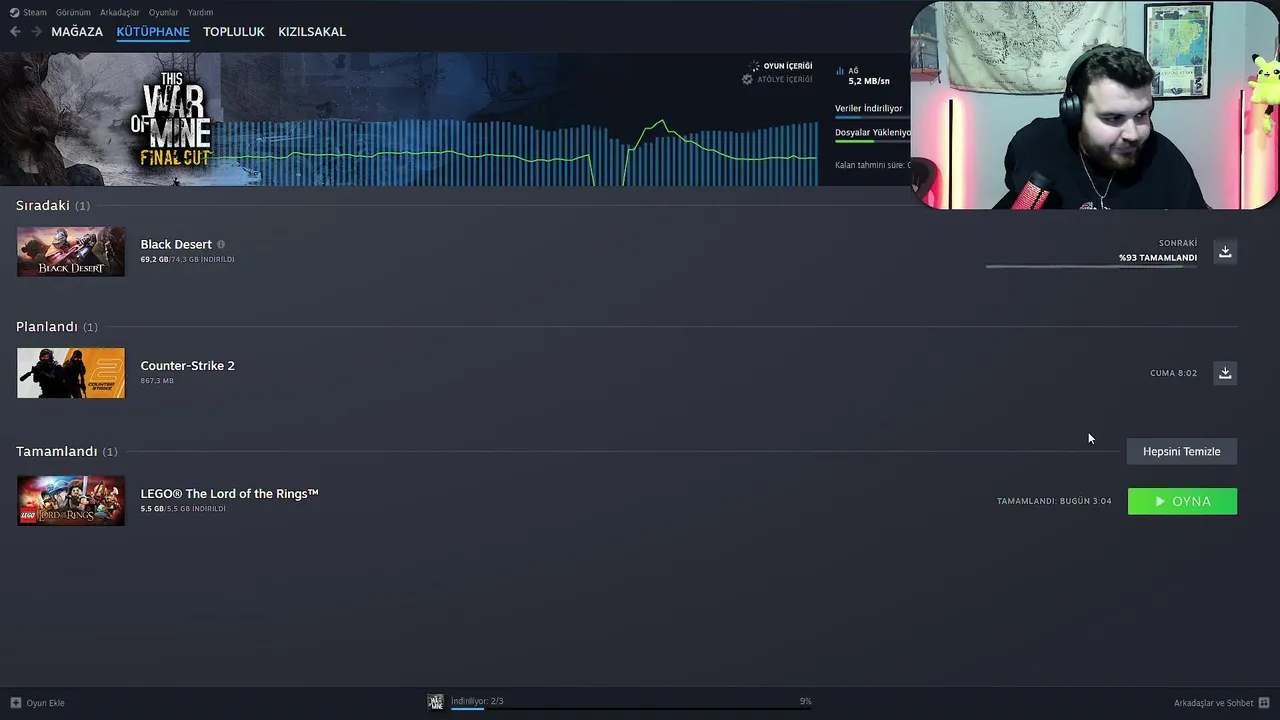
Task: Click the Counter-Strike 2 title
Action: [188, 365]
